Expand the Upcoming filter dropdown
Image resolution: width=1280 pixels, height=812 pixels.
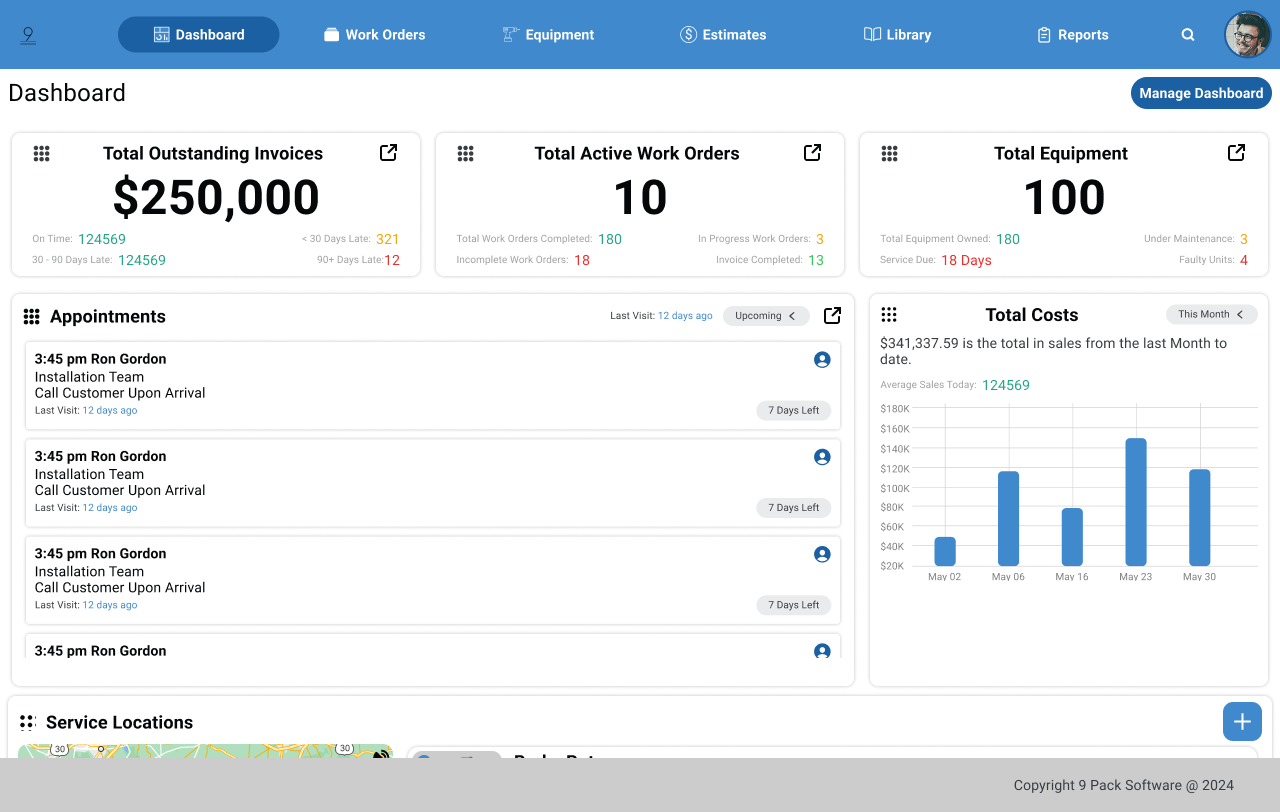click(766, 316)
